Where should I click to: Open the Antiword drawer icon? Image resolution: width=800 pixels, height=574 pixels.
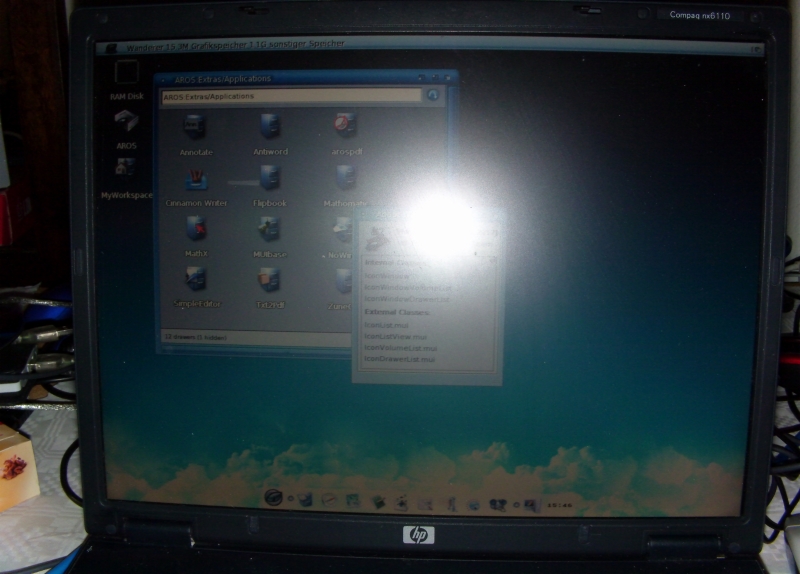(270, 128)
